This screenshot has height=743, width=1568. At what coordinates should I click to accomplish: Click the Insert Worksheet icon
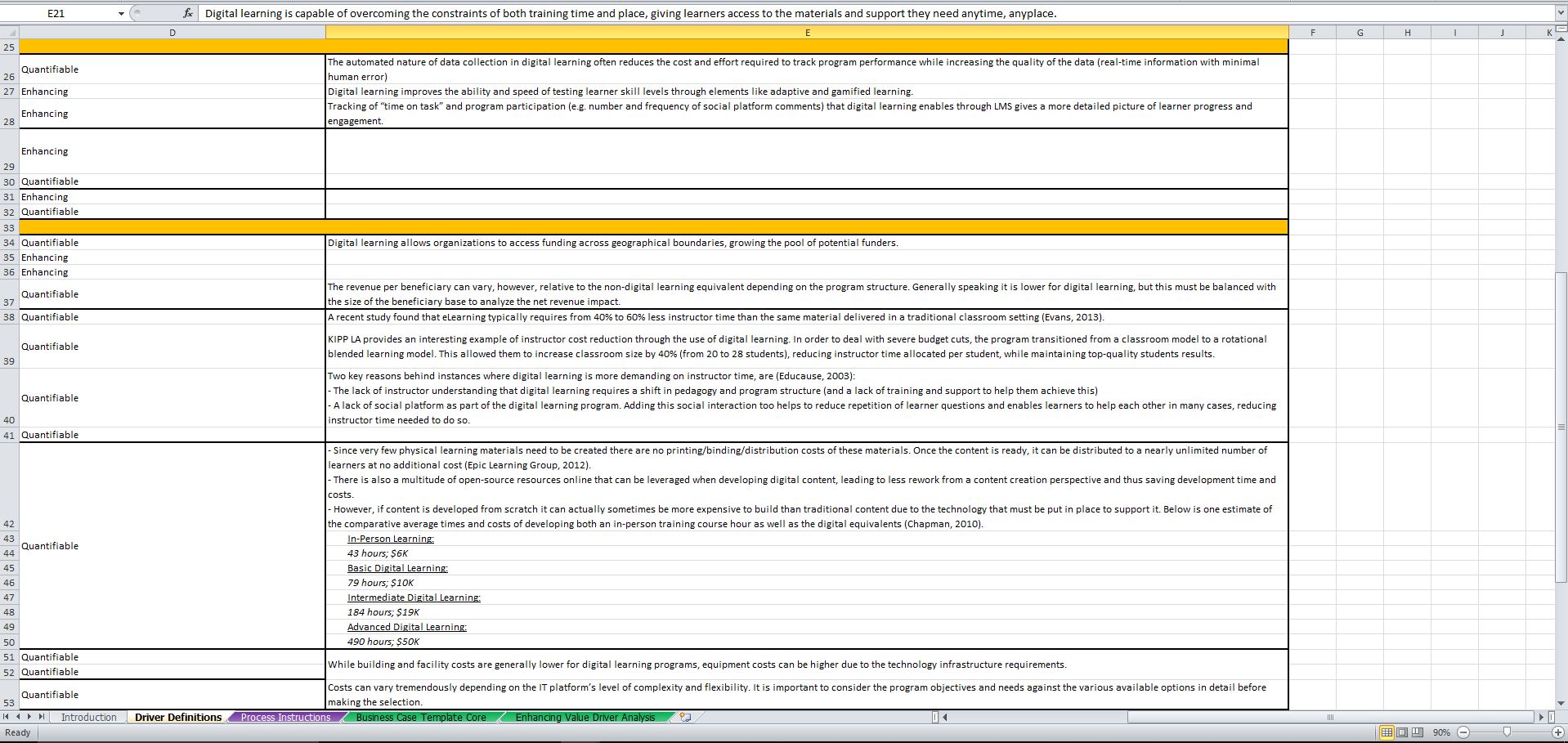pos(686,718)
